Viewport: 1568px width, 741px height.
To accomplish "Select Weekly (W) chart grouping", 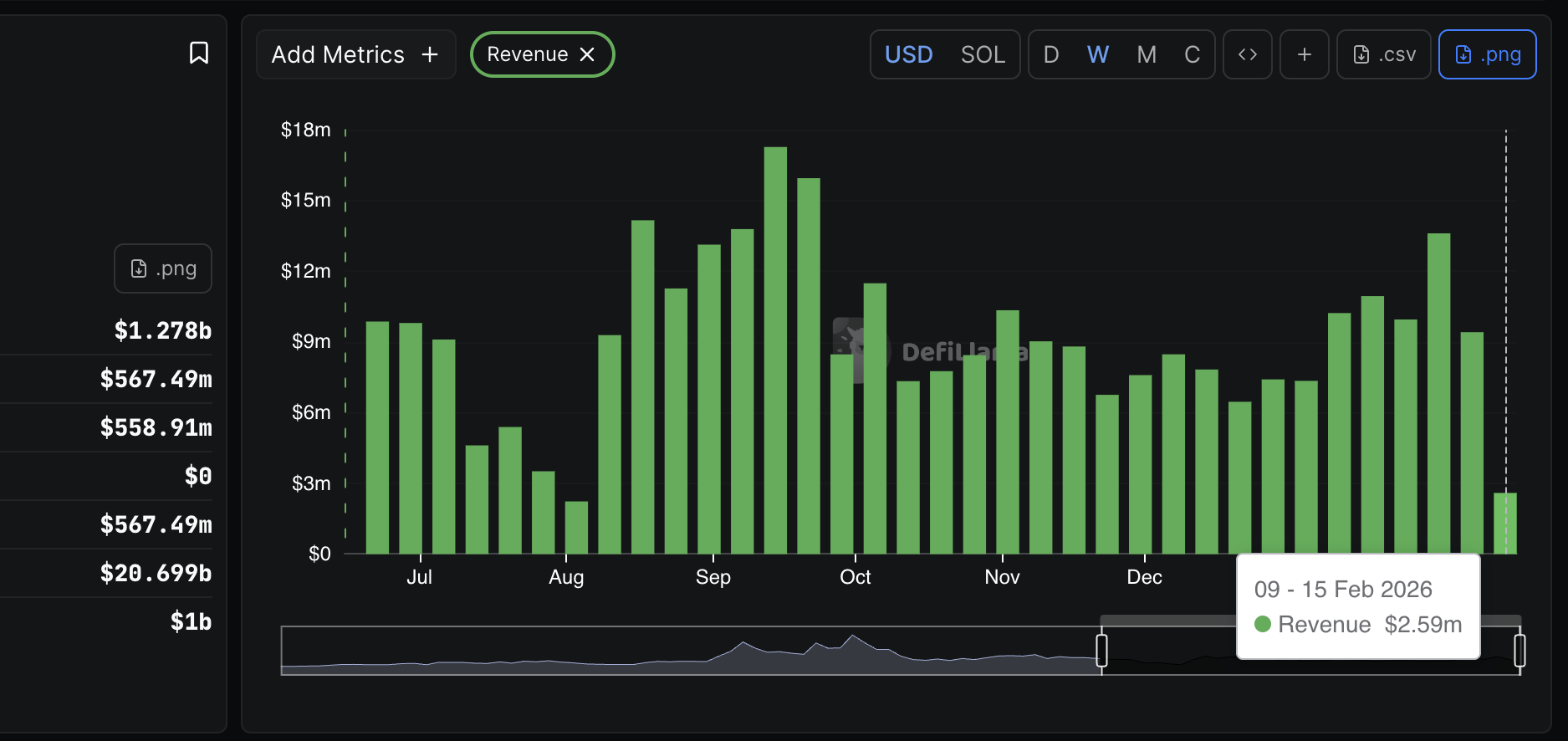I will (1097, 54).
